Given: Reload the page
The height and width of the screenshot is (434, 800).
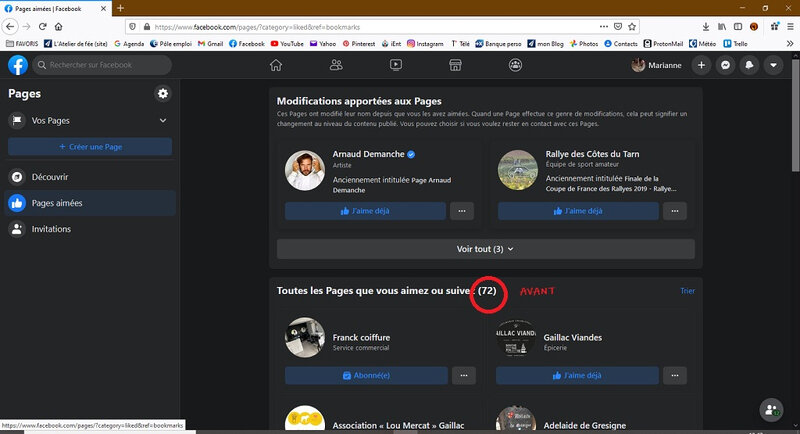Looking at the screenshot, I should (x=43, y=27).
